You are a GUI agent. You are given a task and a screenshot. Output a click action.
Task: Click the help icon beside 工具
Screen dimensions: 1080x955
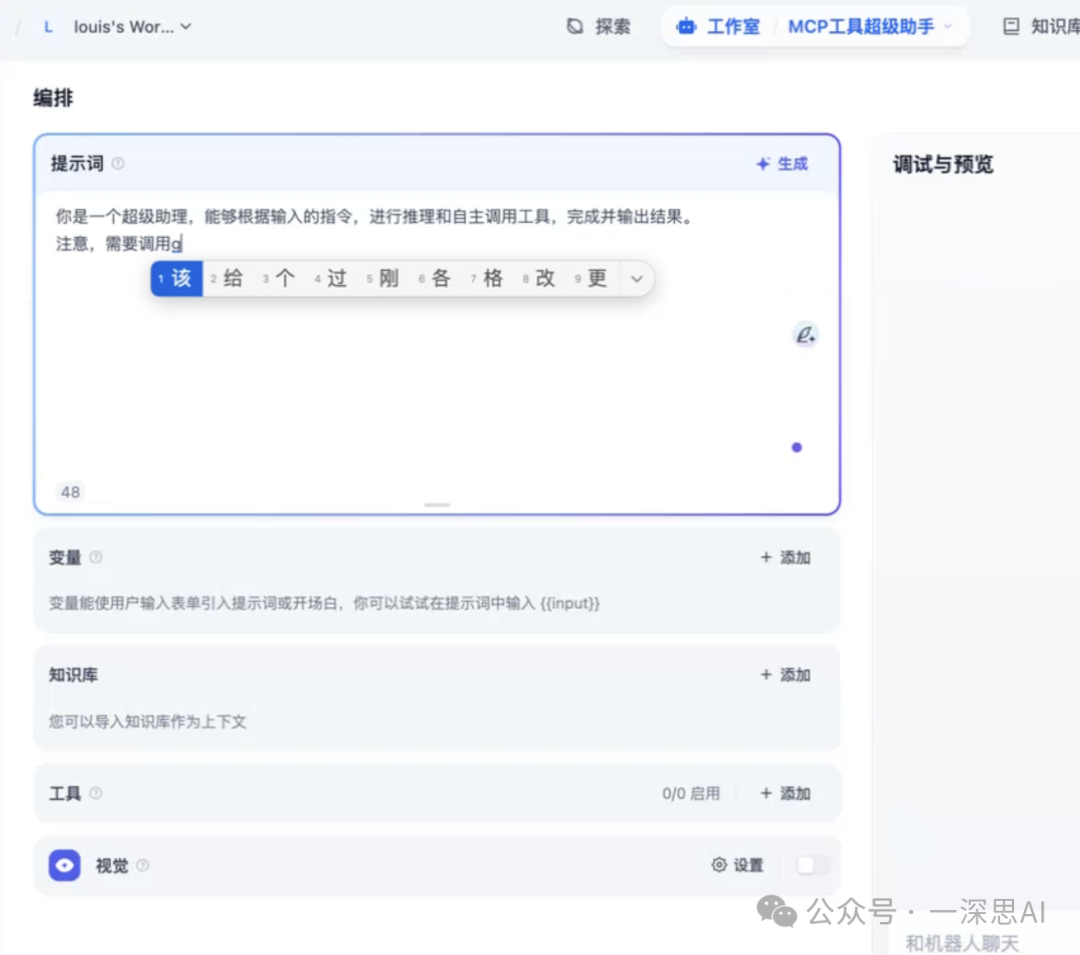pyautogui.click(x=96, y=793)
